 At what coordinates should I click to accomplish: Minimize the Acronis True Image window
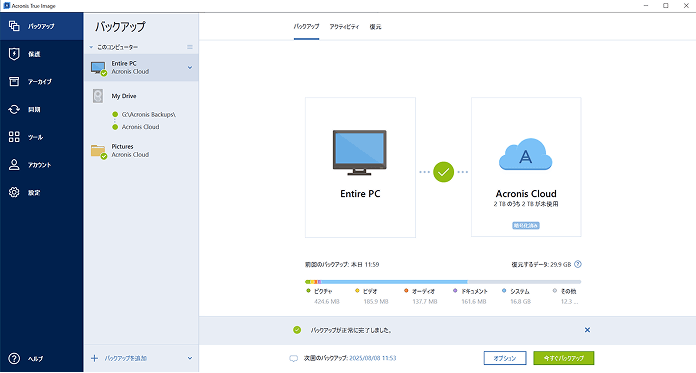tap(646, 6)
